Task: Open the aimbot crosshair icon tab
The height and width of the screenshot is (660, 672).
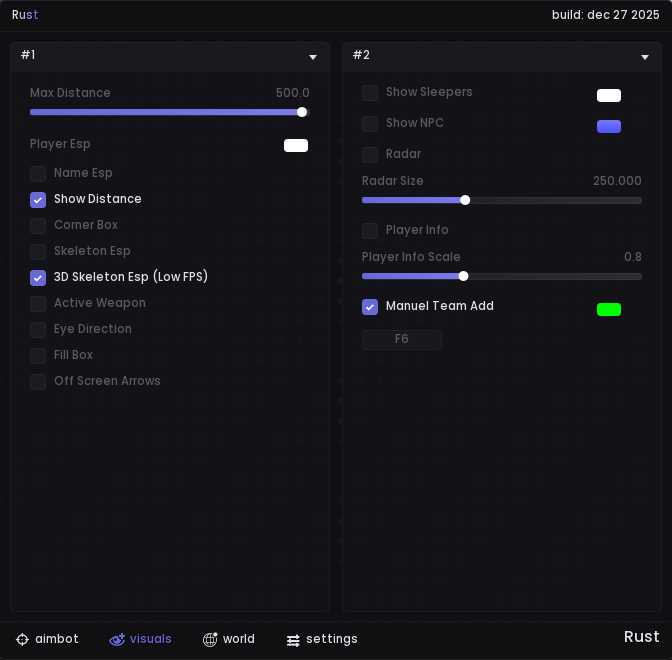Action: (x=22, y=639)
